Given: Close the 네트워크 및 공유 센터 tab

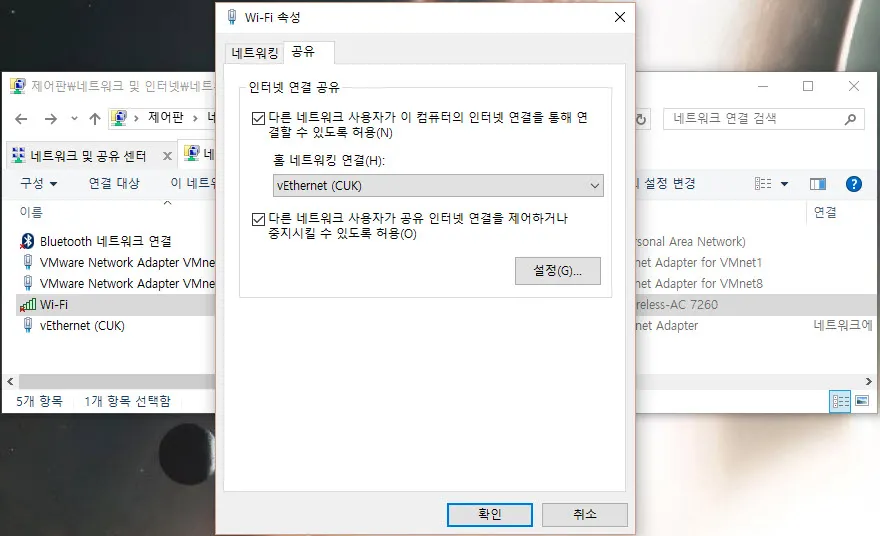Looking at the screenshot, I should coord(167,156).
